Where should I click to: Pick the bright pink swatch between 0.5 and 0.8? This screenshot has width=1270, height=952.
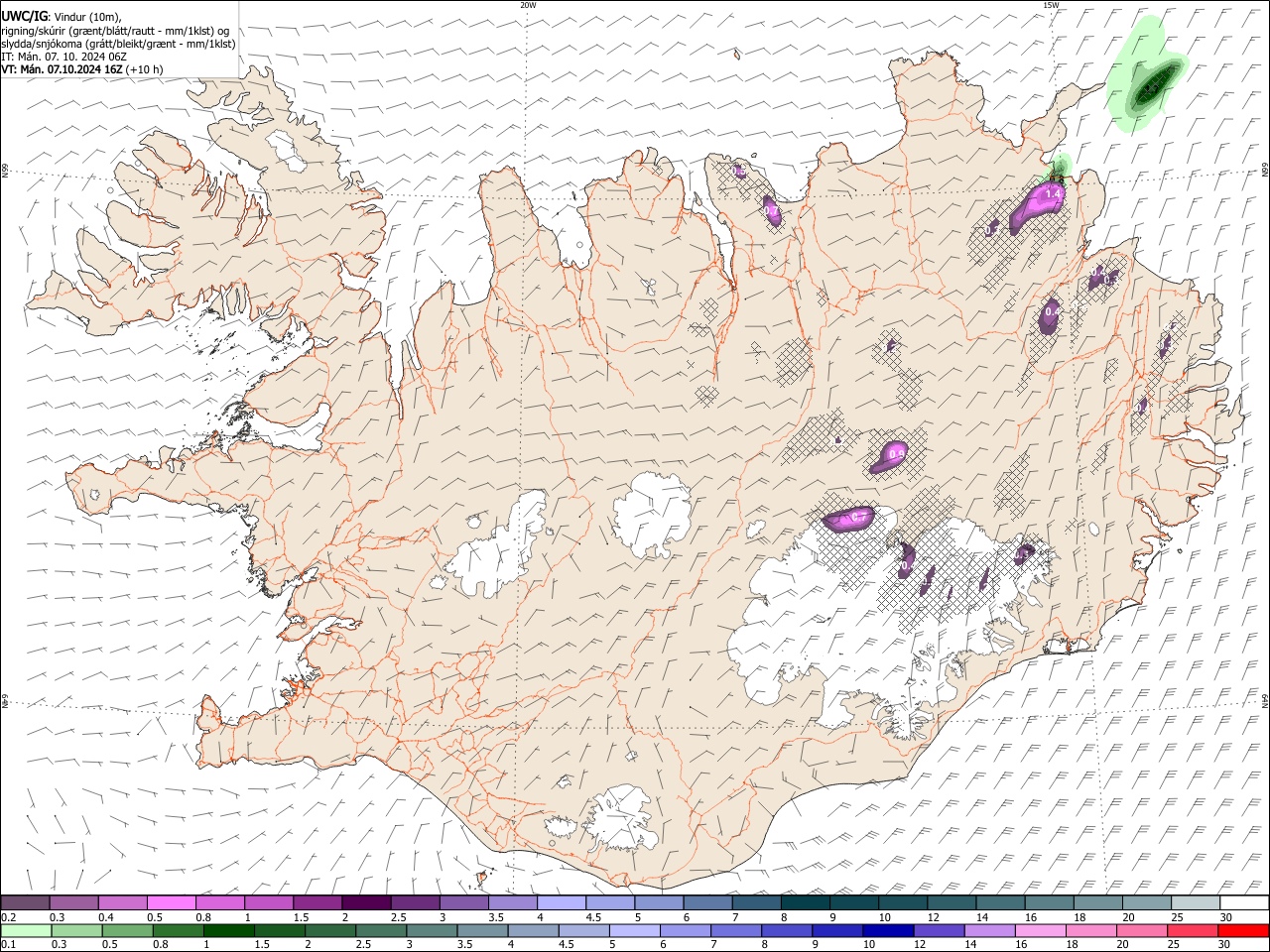click(x=172, y=902)
